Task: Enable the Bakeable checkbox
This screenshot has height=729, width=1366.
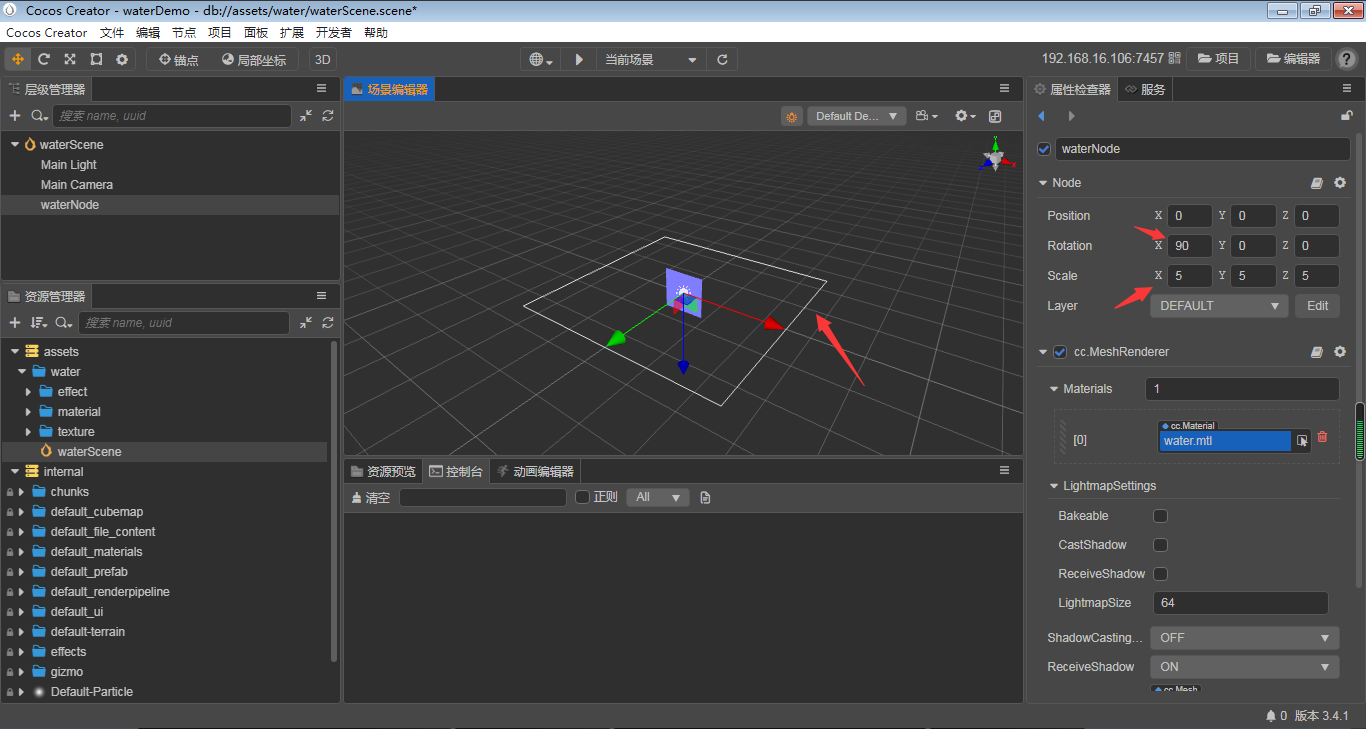Action: (x=1160, y=515)
